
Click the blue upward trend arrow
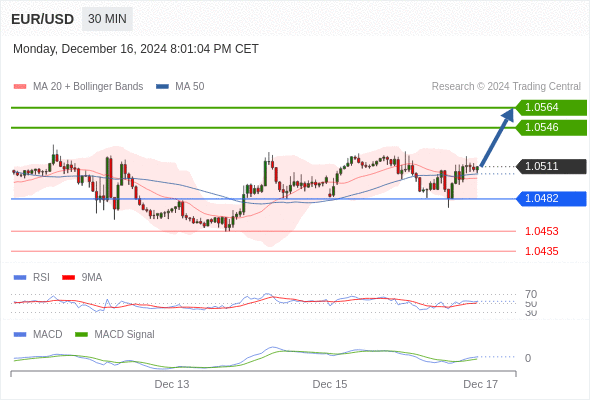(x=497, y=137)
